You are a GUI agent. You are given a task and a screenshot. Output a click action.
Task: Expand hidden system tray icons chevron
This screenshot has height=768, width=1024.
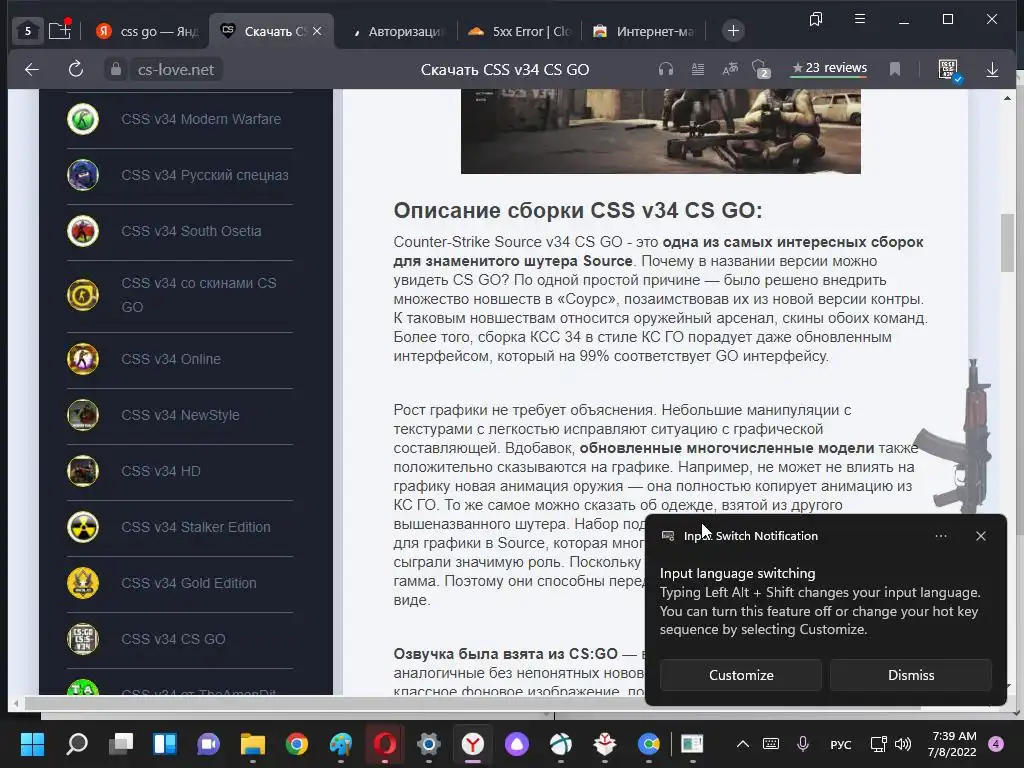[743, 744]
